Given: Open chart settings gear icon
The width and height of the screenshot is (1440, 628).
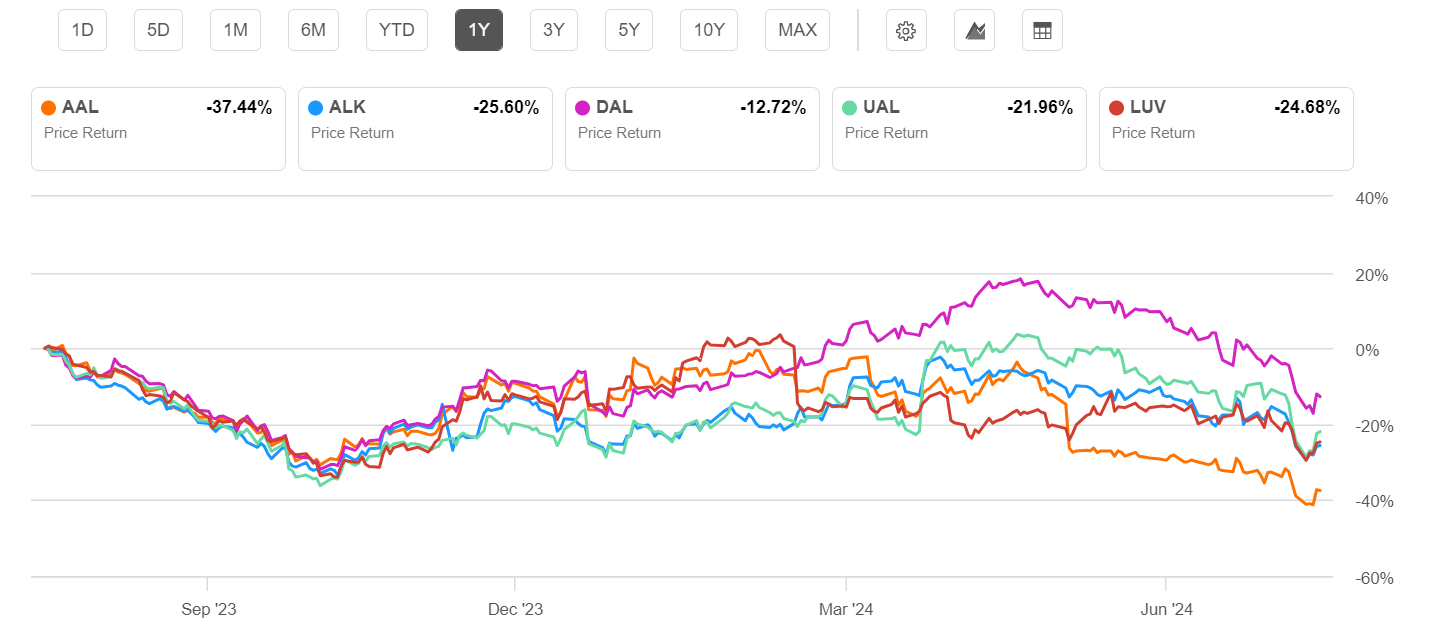Looking at the screenshot, I should [906, 30].
